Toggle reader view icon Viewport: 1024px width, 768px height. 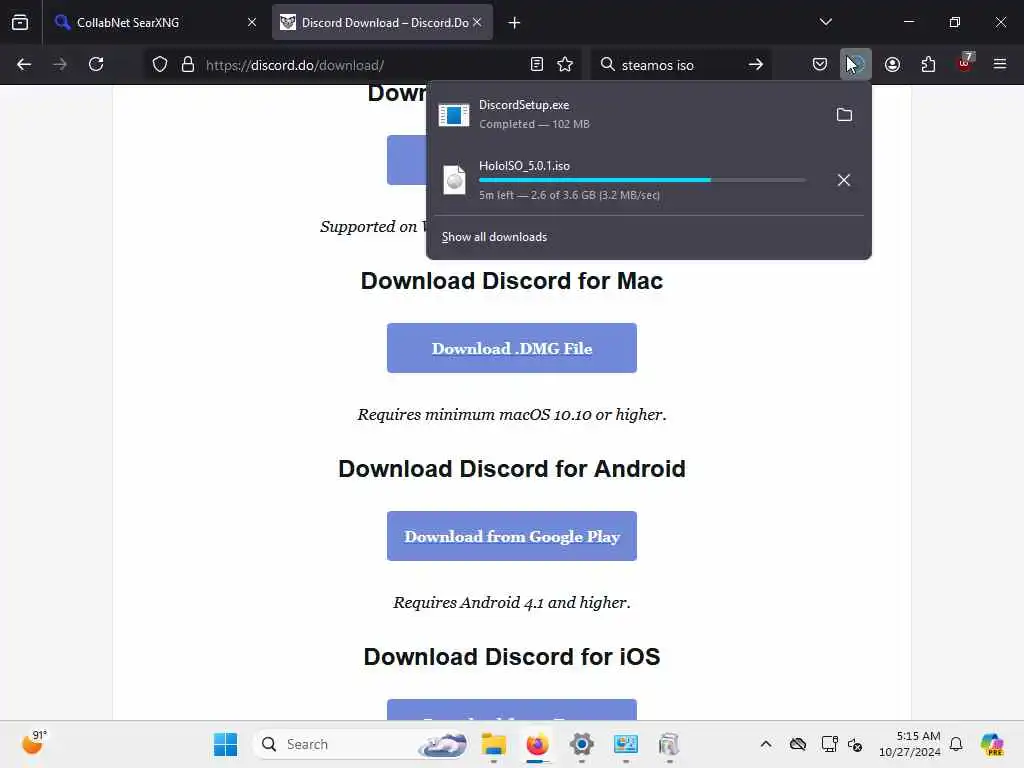pyautogui.click(x=537, y=64)
